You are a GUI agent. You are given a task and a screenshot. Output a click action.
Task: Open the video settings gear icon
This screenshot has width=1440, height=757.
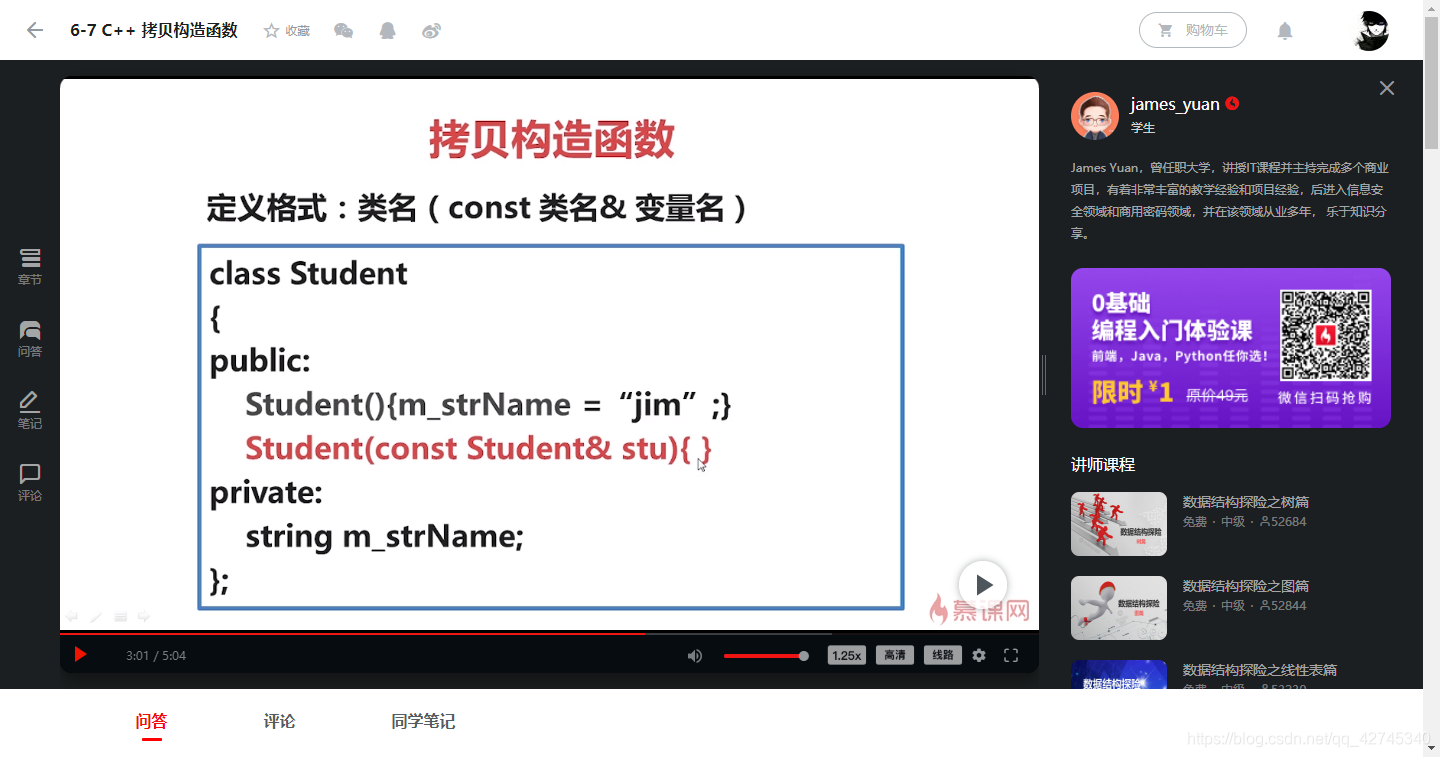point(979,656)
